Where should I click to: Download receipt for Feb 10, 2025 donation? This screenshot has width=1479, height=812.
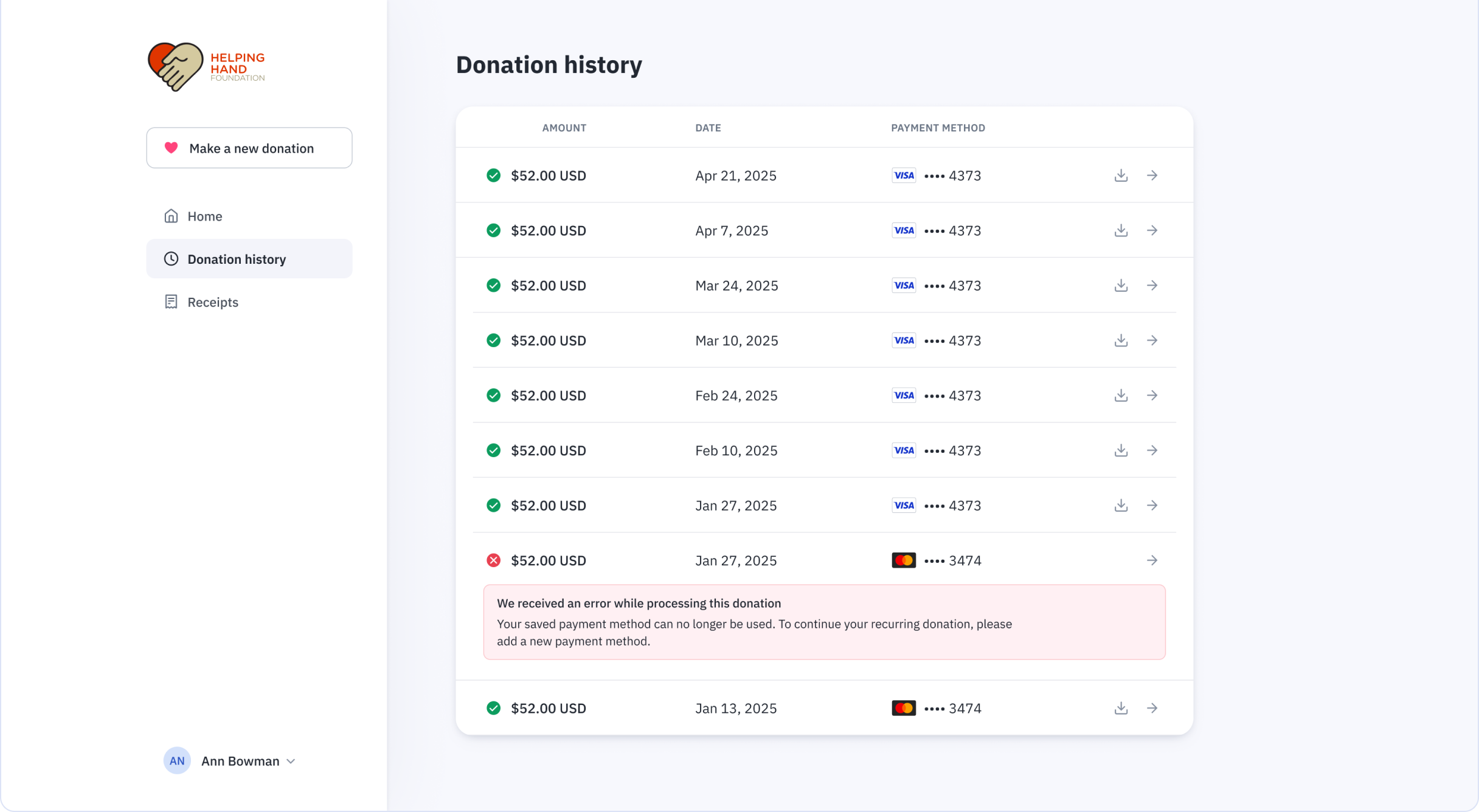(x=1121, y=450)
